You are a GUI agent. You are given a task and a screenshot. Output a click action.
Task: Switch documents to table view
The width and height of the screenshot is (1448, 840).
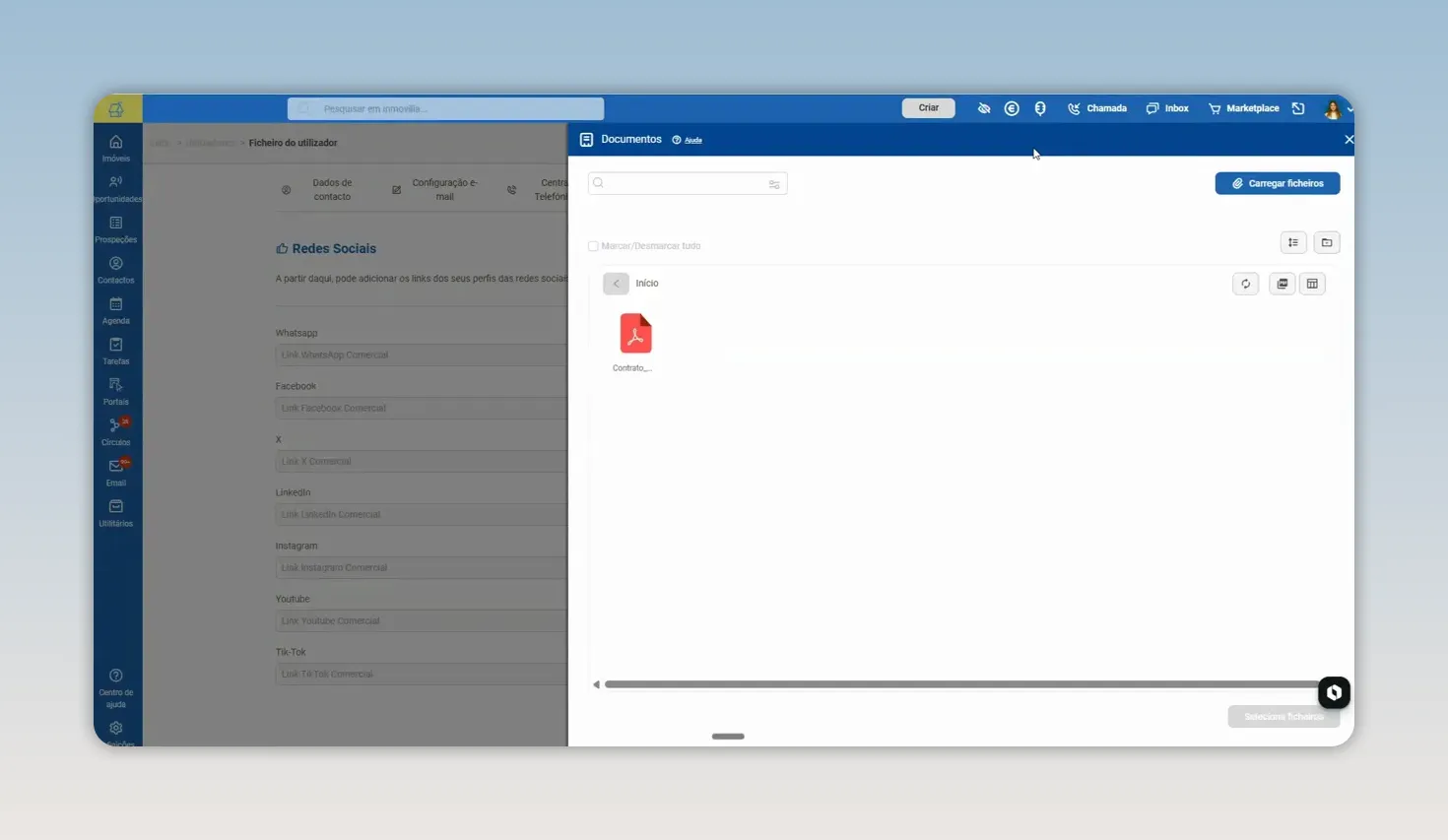(x=1312, y=284)
